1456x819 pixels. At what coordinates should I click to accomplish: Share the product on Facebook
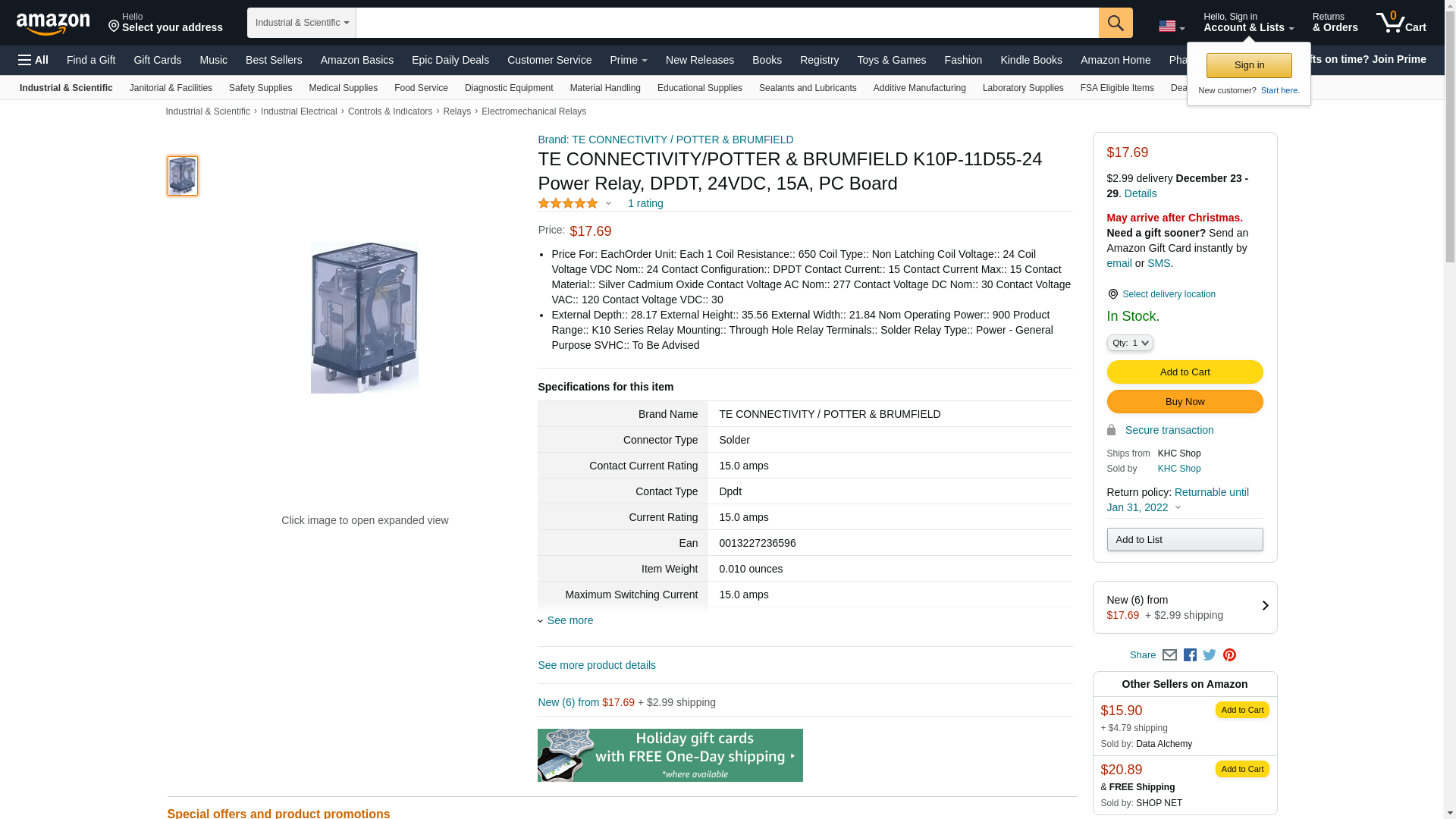pos(1190,655)
